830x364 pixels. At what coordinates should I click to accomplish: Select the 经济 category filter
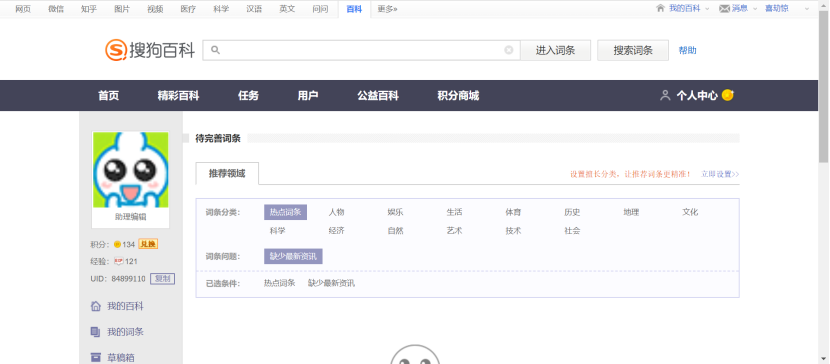336,231
